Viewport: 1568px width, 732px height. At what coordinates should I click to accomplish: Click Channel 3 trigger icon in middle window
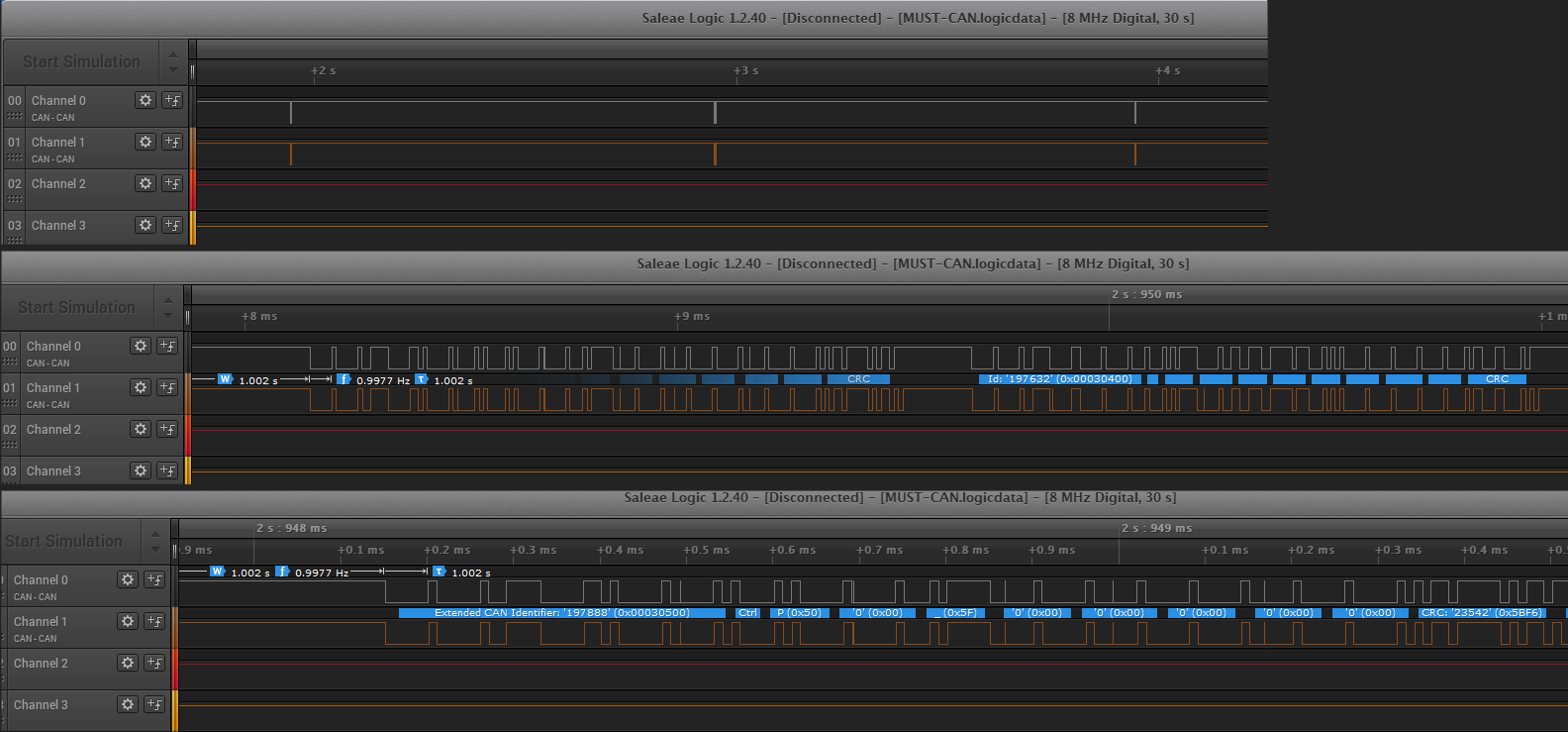click(167, 471)
